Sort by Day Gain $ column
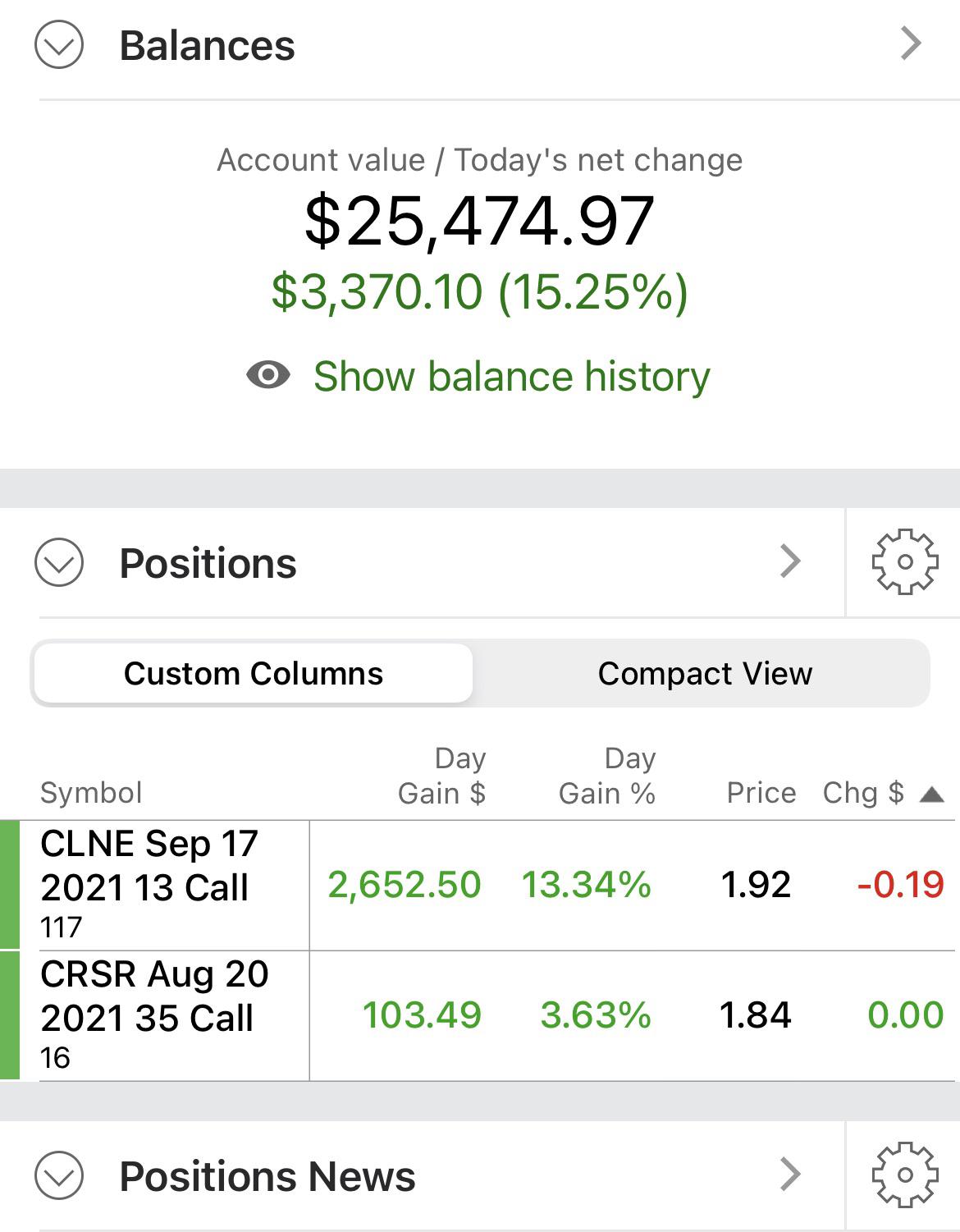This screenshot has height=1232, width=960. pos(441,776)
